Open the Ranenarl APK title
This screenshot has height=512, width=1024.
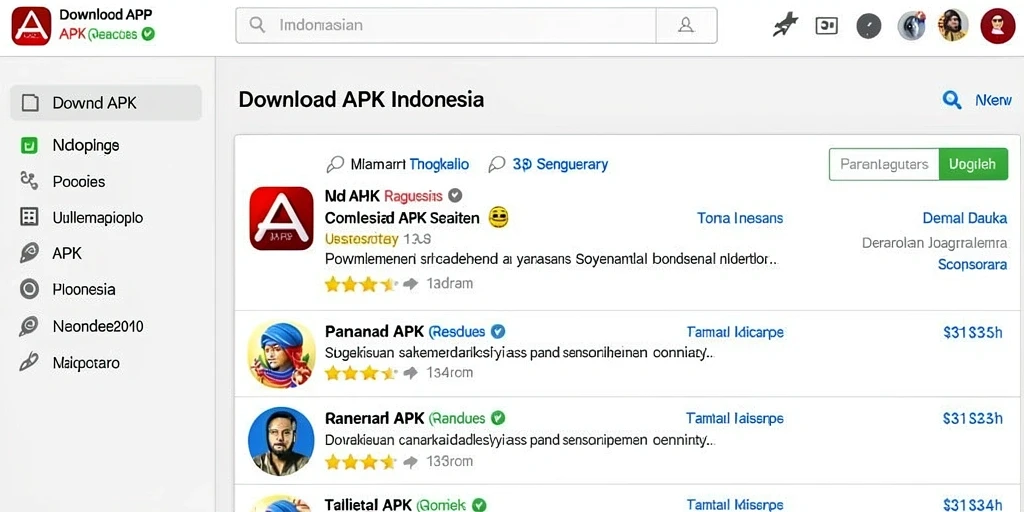pyautogui.click(x=374, y=418)
